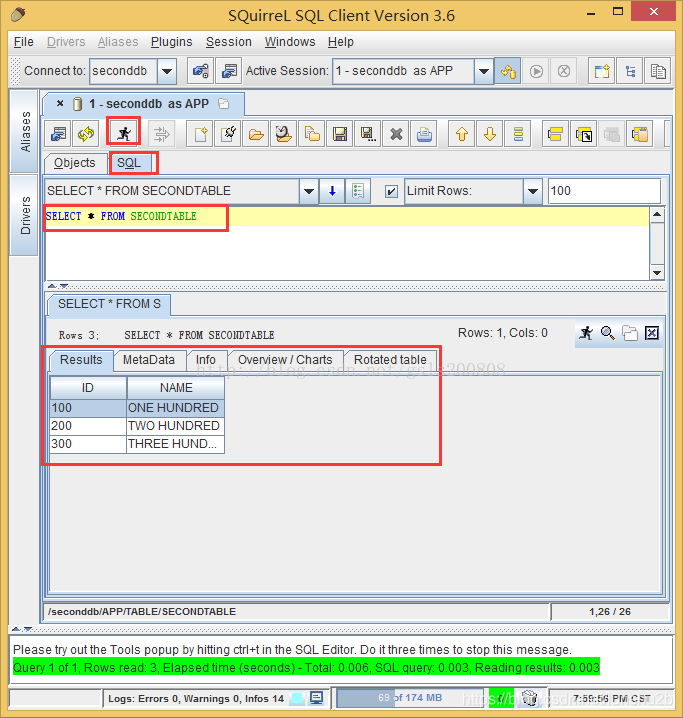Click the stacked green lines icon
This screenshot has width=683, height=718.
tap(518, 134)
